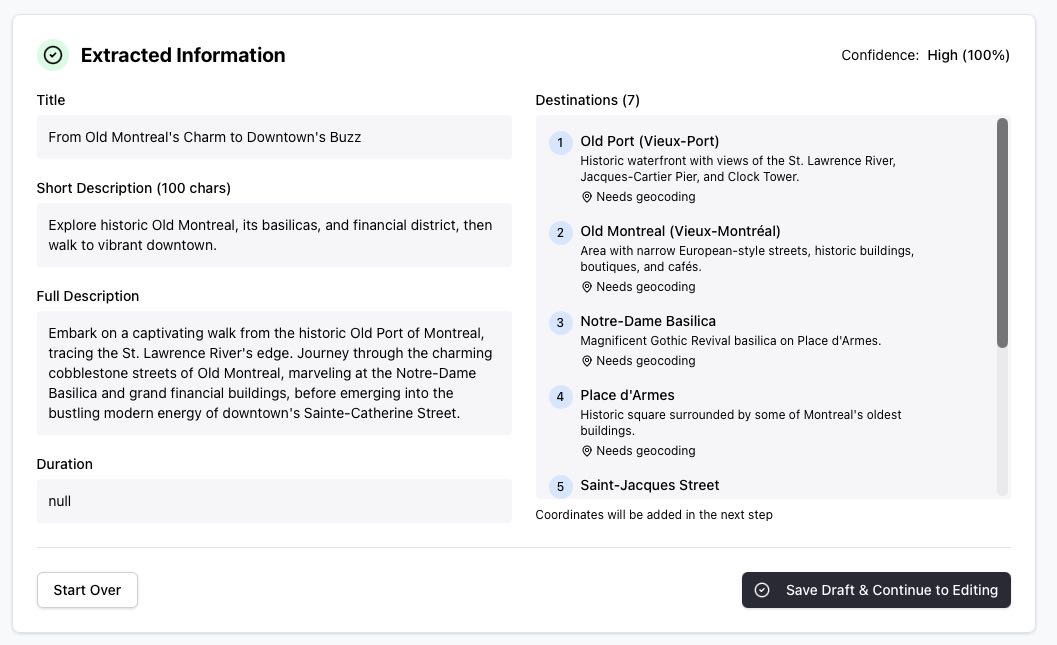Image resolution: width=1057 pixels, height=645 pixels.
Task: Click the green checkmark icon beside Extracted Information
Action: point(53,55)
